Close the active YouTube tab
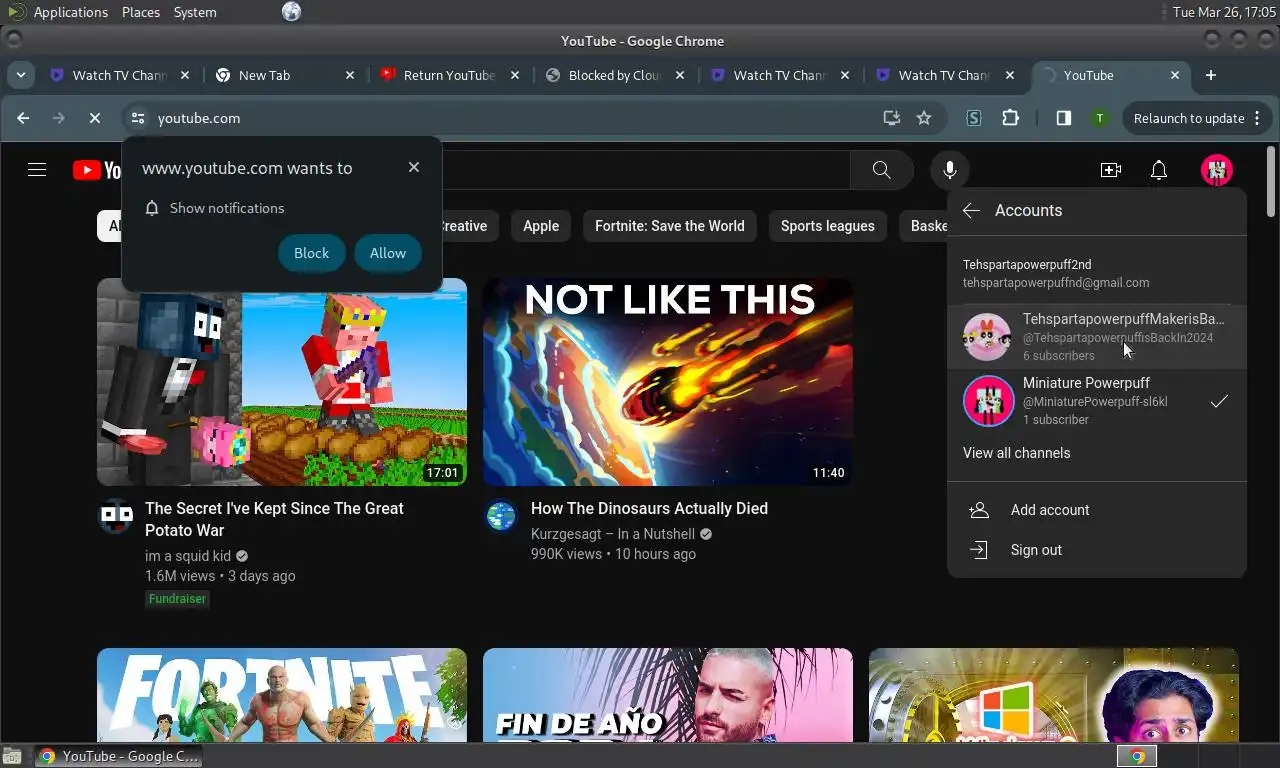The image size is (1280, 768). pyautogui.click(x=1175, y=75)
